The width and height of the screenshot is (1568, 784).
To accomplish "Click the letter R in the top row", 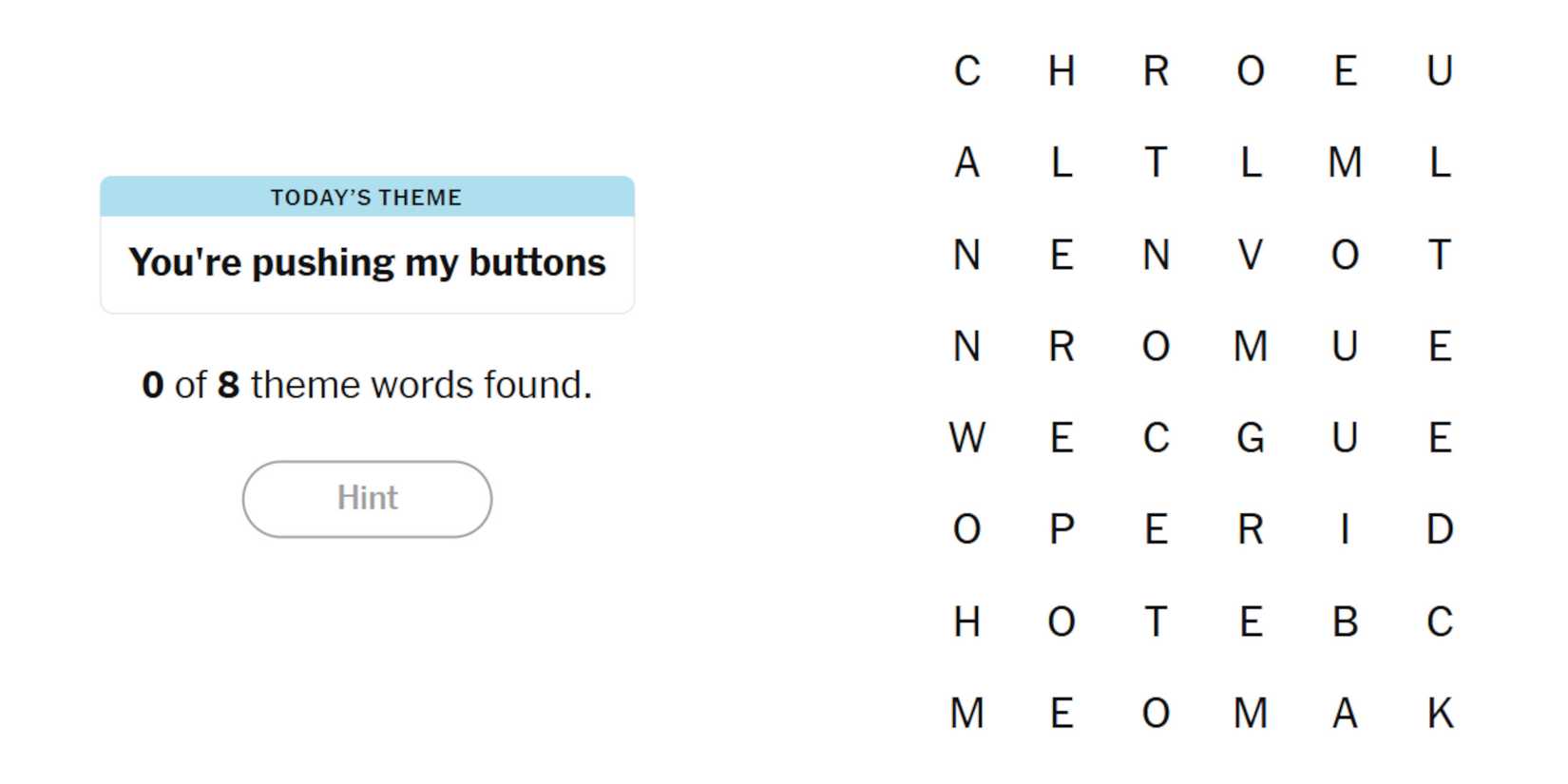I will click(x=1155, y=71).
